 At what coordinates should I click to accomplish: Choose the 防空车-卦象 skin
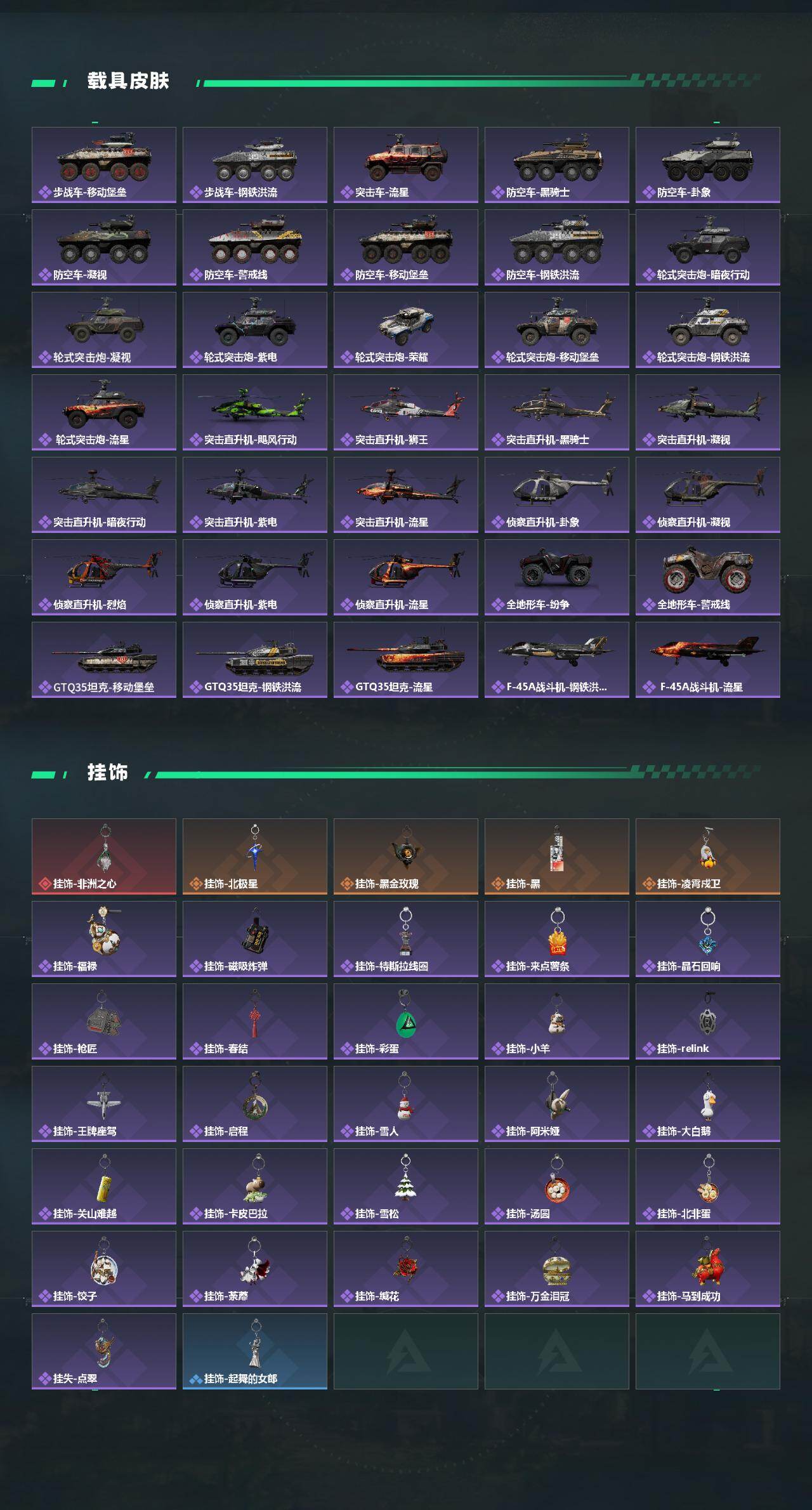click(x=708, y=165)
